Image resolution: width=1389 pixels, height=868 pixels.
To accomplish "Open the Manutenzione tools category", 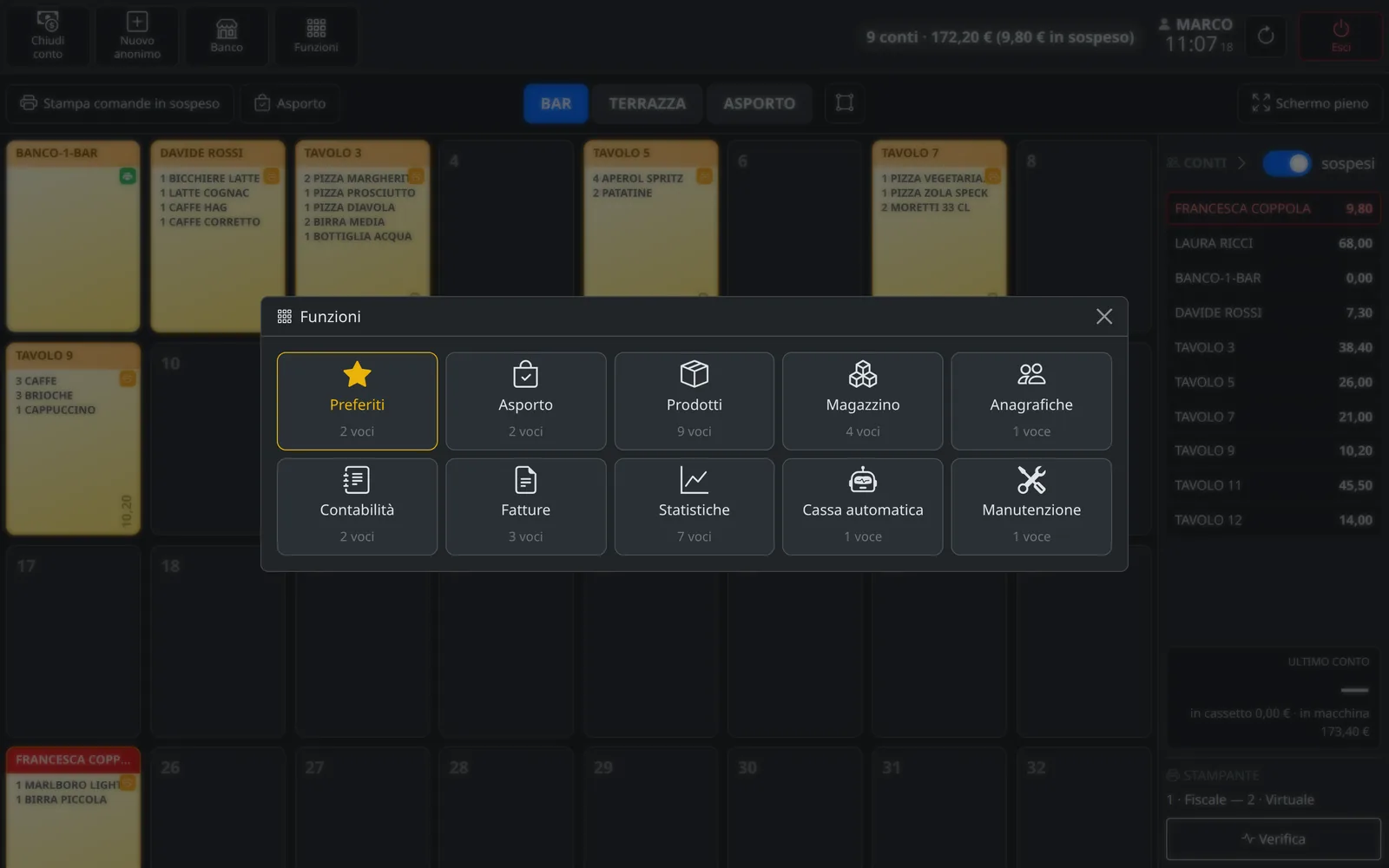I will (1031, 507).
